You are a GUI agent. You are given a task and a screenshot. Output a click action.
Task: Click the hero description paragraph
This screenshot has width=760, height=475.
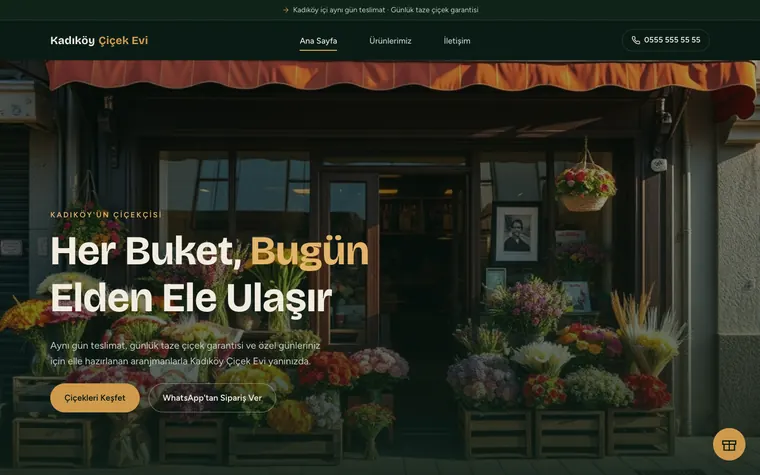pyautogui.click(x=185, y=353)
